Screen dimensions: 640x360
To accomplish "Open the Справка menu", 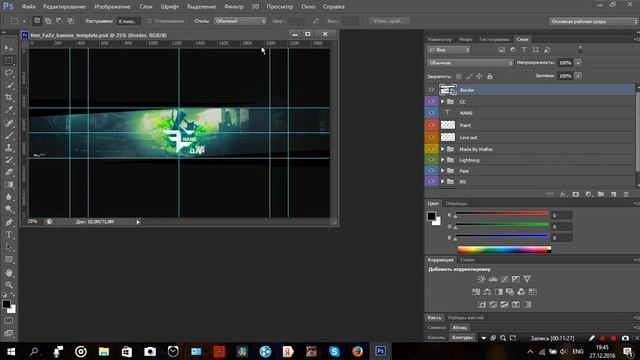I will 333,7.
